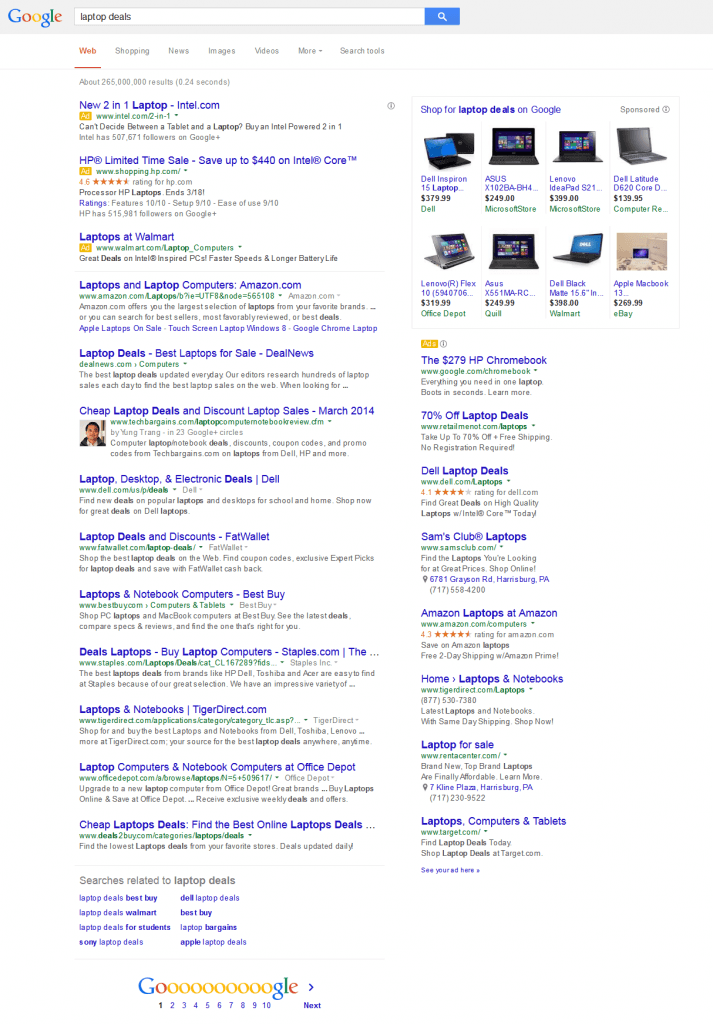Click Apple Laptops On Sale sitelink
The image size is (713, 1024).
coord(120,328)
